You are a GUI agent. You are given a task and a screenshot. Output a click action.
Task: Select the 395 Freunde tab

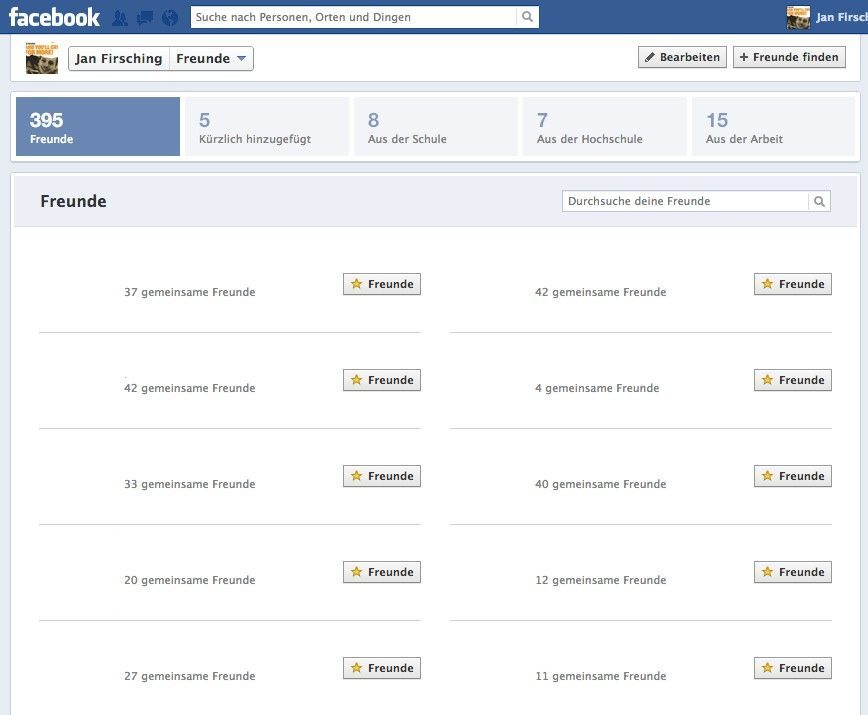(98, 127)
